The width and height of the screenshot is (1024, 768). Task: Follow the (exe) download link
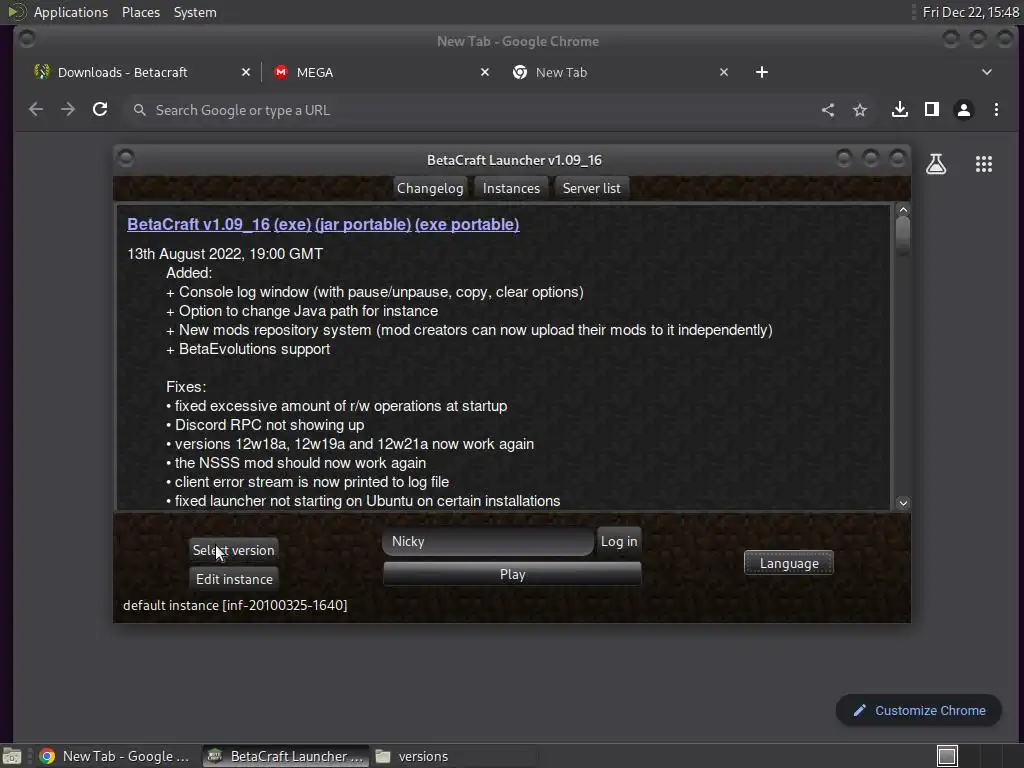pos(293,225)
